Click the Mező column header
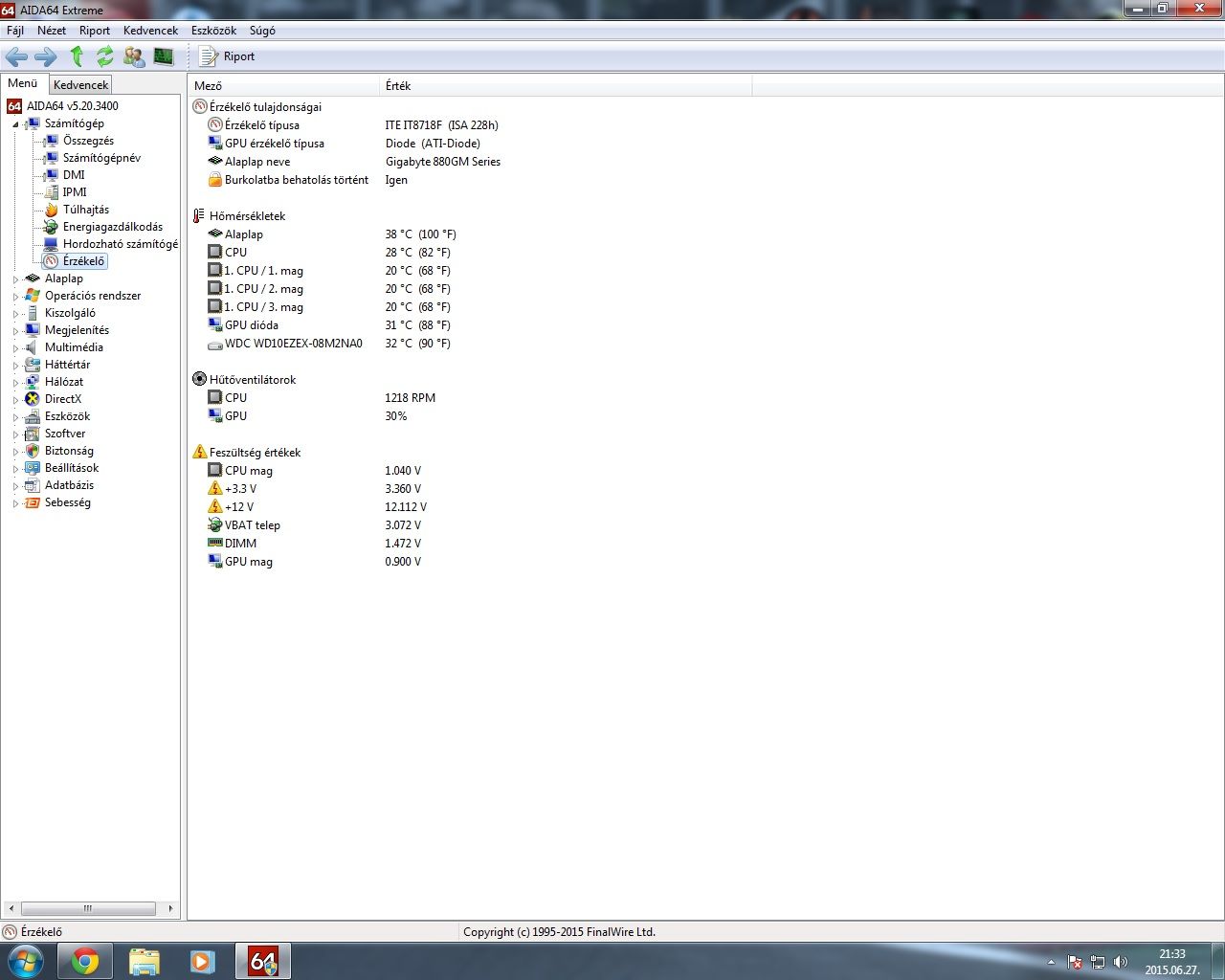 tap(284, 86)
